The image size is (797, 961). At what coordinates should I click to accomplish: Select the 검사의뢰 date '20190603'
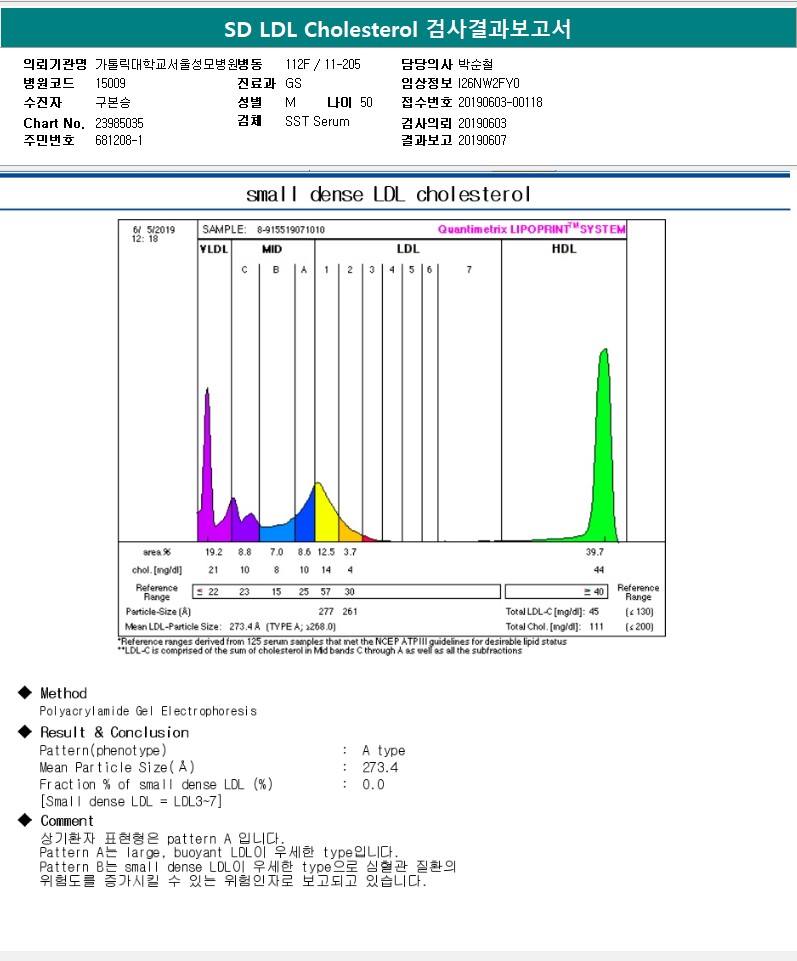[x=482, y=123]
